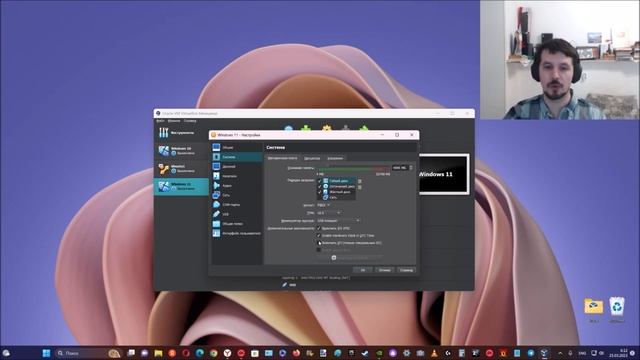Click the gray Discard toolbar icon in Manager
Image resolution: width=640 pixels, height=360 pixels.
pyautogui.click(x=345, y=128)
